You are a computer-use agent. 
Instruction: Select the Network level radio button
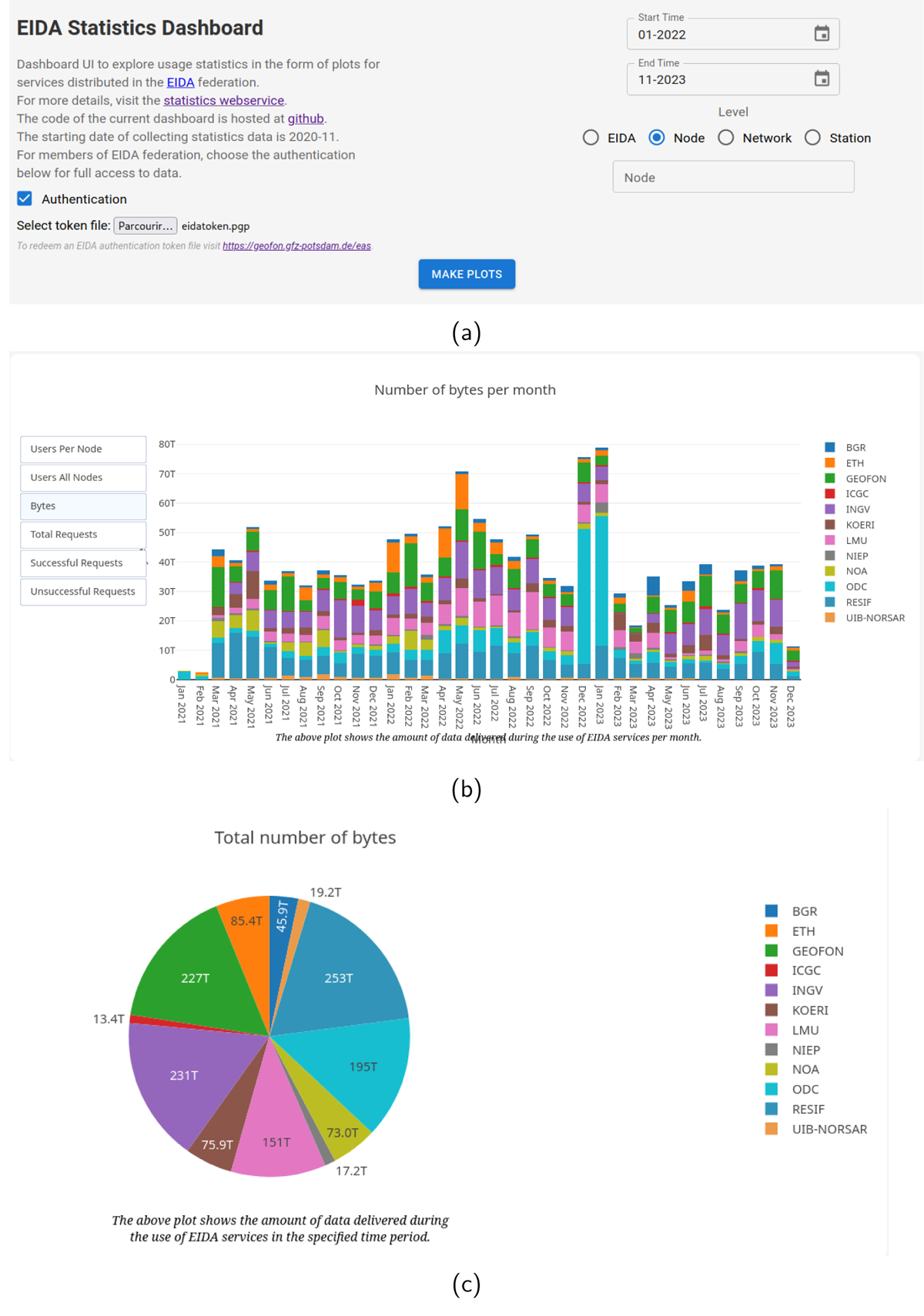click(726, 138)
